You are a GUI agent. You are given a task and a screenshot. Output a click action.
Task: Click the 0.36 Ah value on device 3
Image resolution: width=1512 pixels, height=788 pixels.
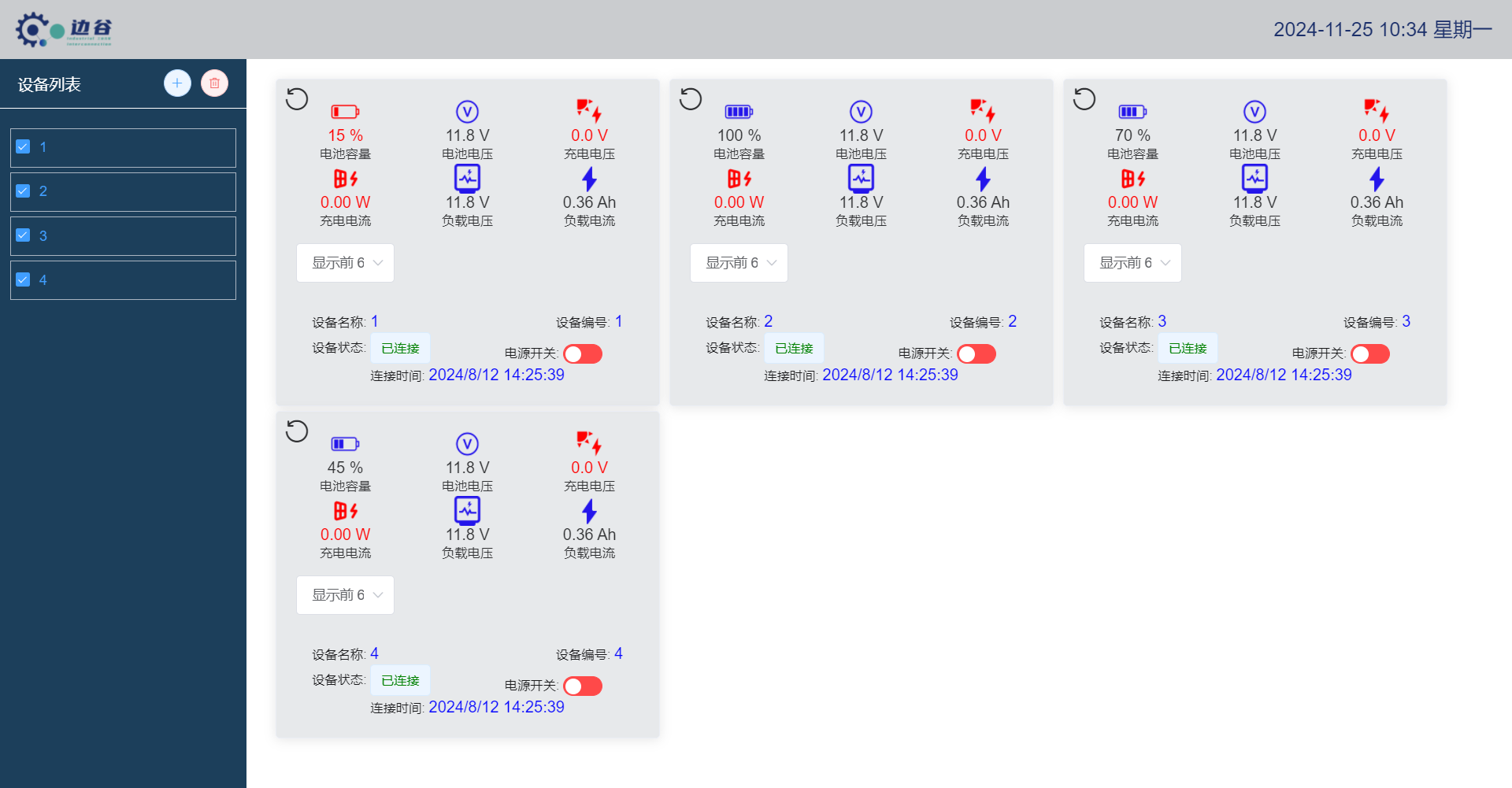(1377, 202)
